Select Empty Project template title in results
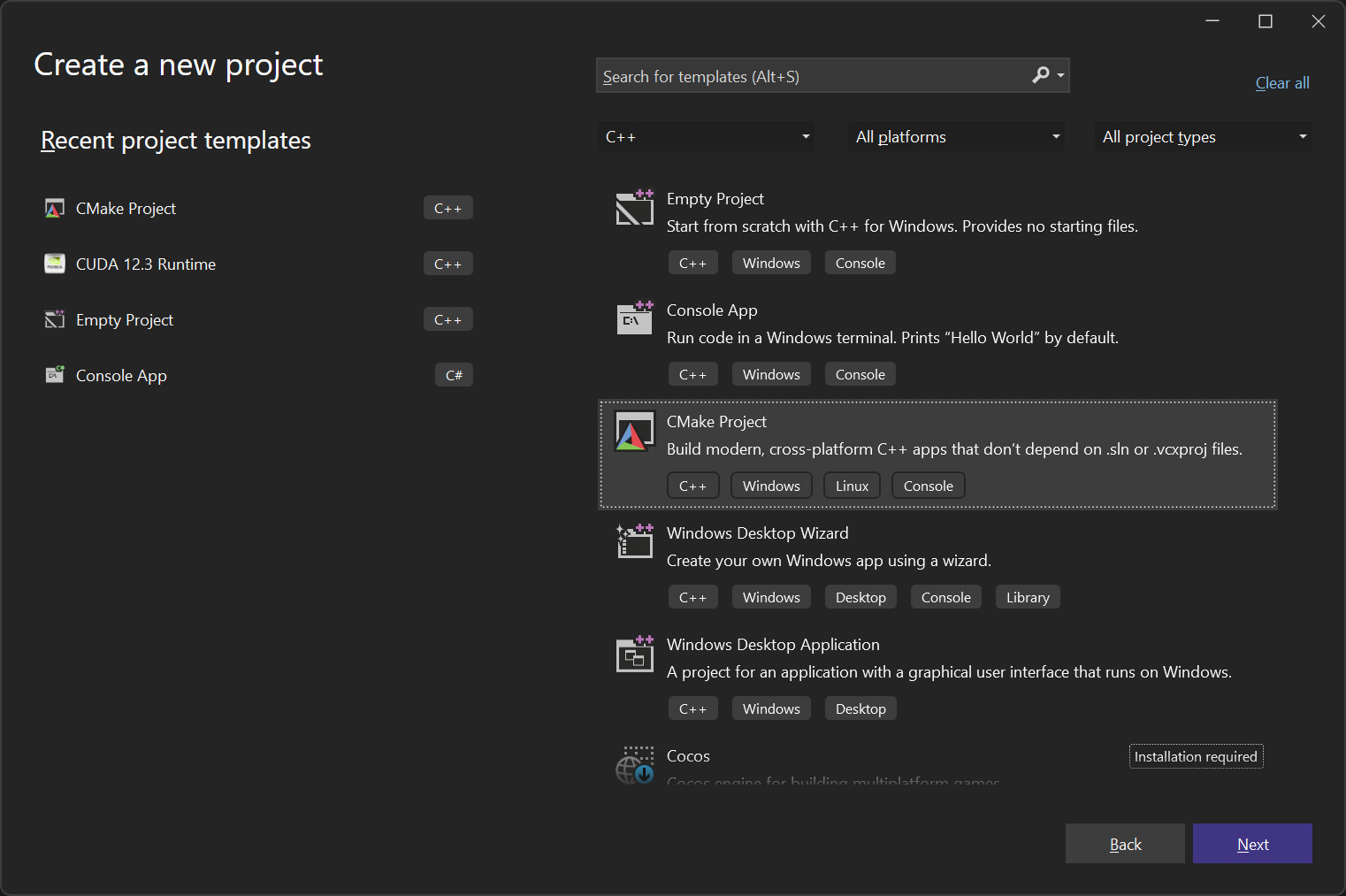 point(715,199)
